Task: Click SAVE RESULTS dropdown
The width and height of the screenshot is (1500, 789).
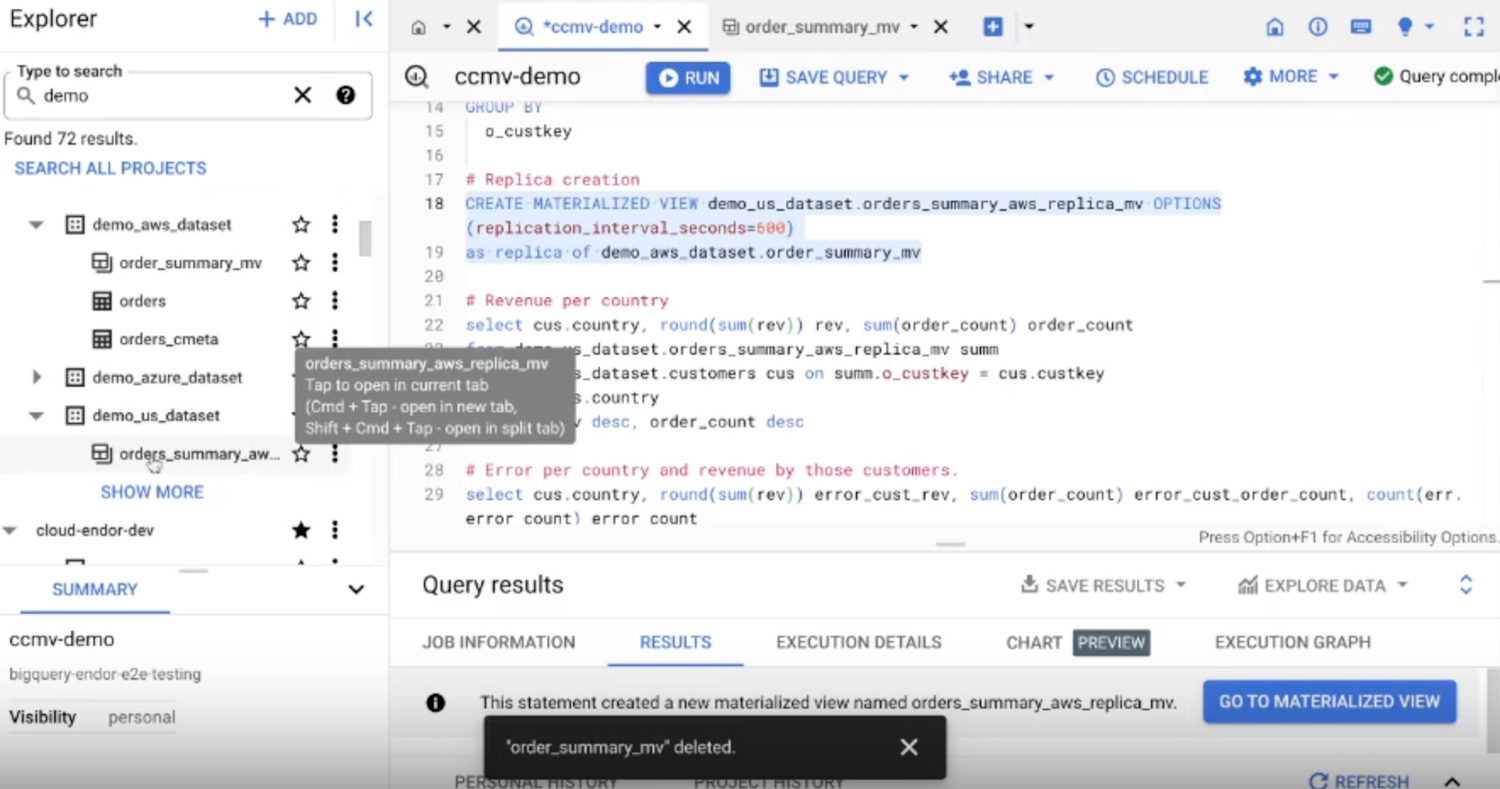Action: click(1103, 585)
